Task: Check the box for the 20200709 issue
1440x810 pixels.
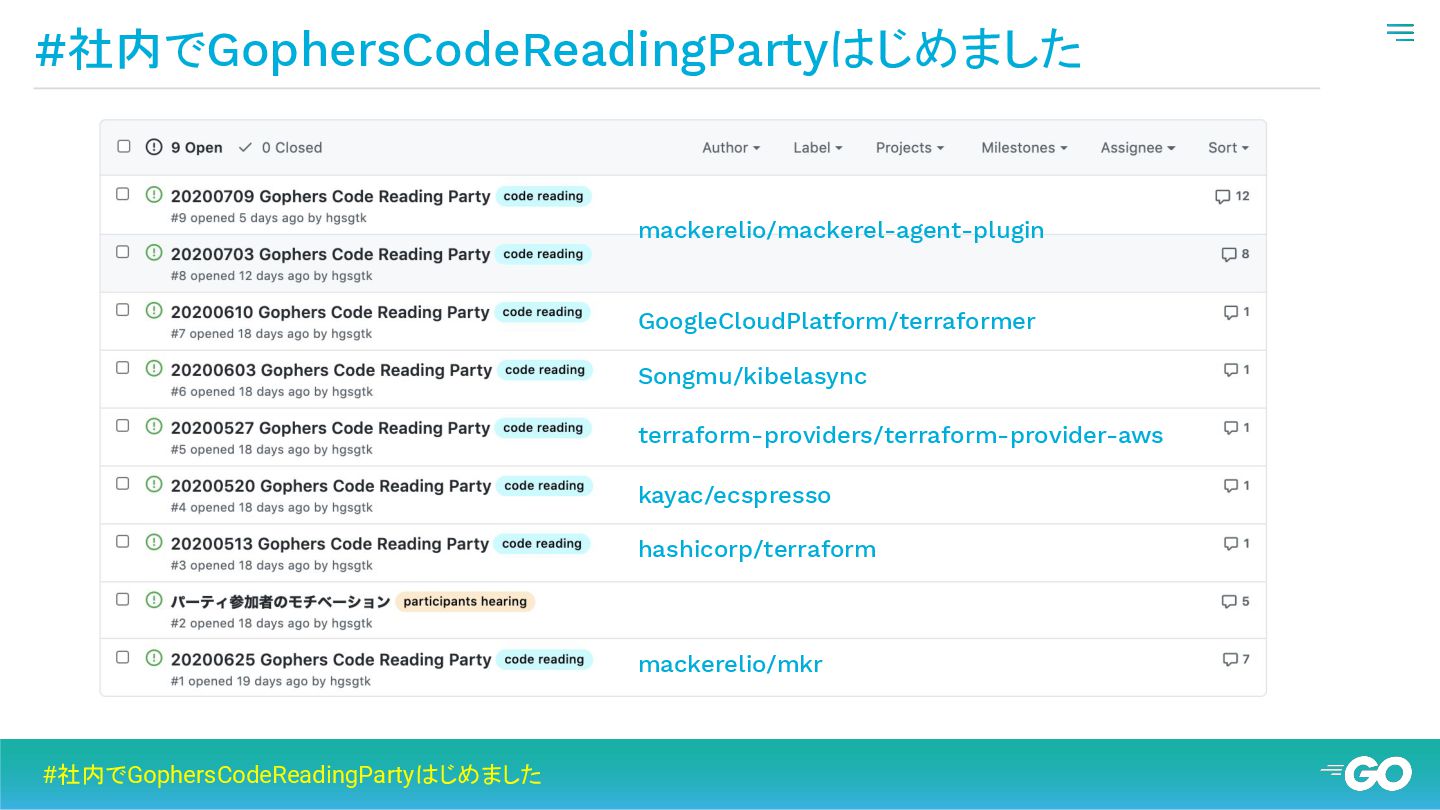Action: click(x=123, y=194)
